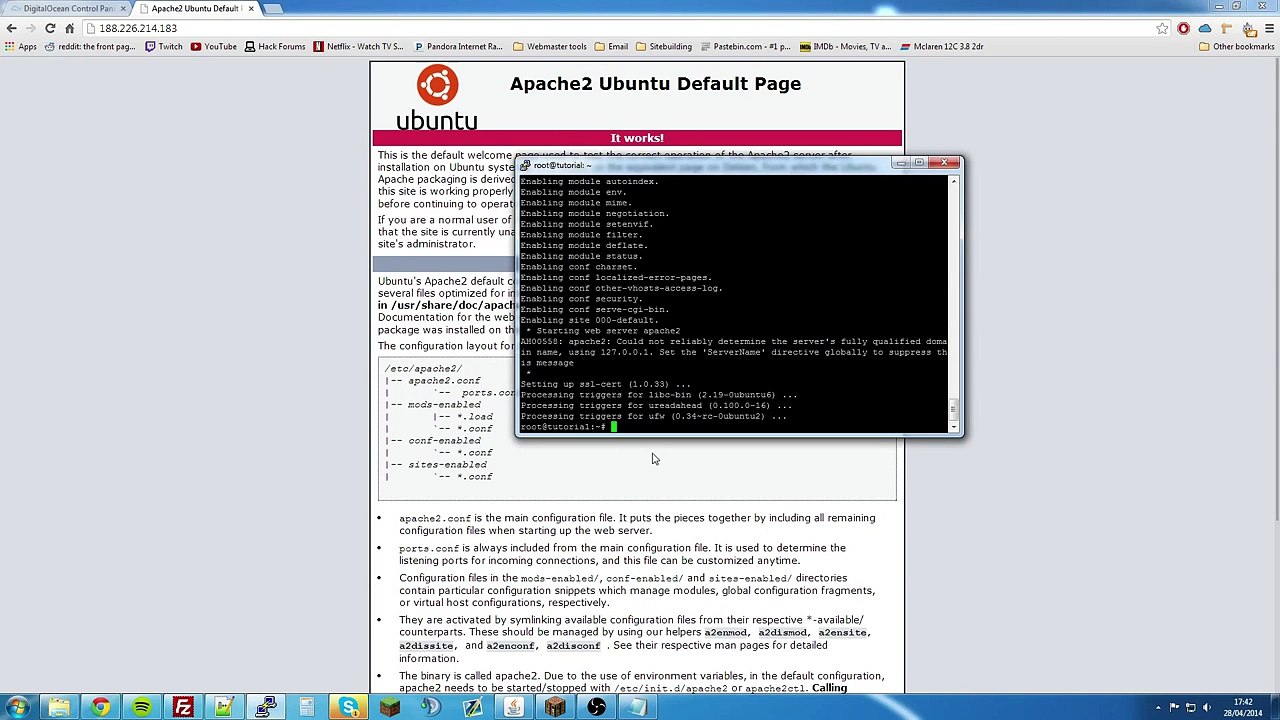The image size is (1280, 720).
Task: Click the PuTTY taskbar icon
Action: 266,708
